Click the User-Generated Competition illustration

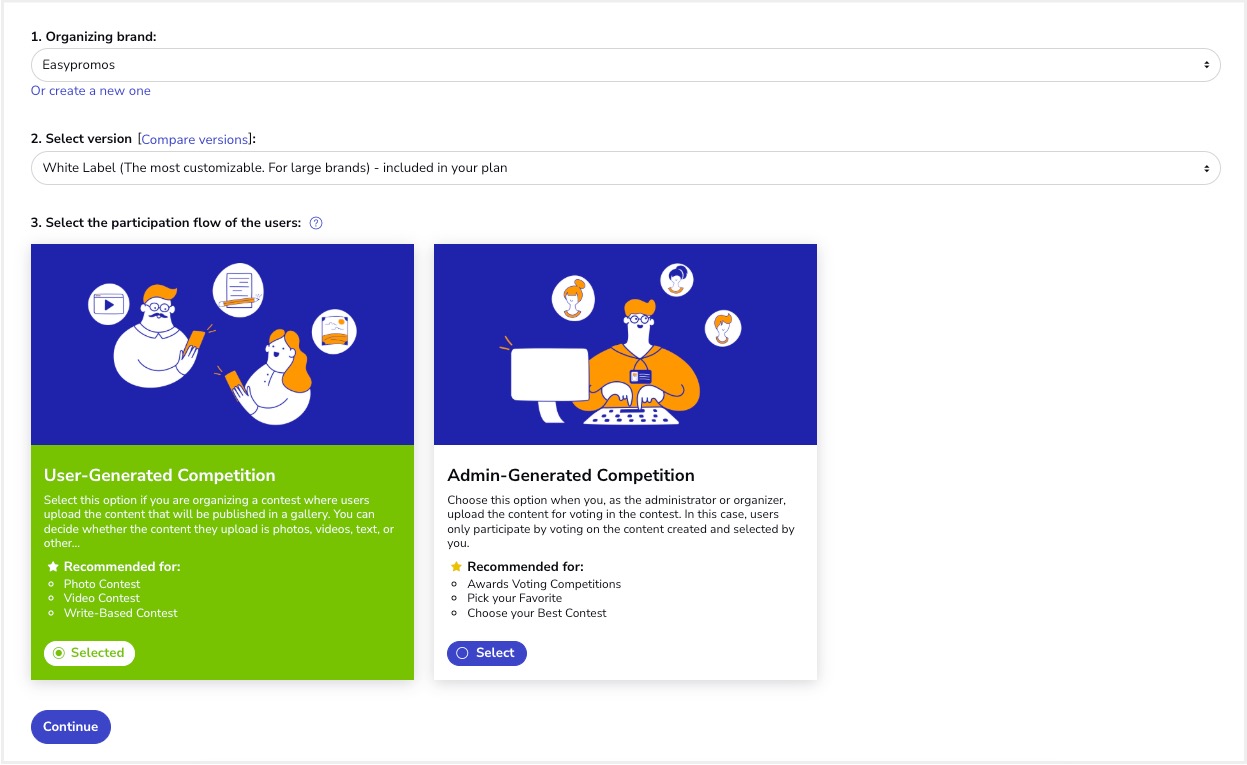click(x=222, y=345)
